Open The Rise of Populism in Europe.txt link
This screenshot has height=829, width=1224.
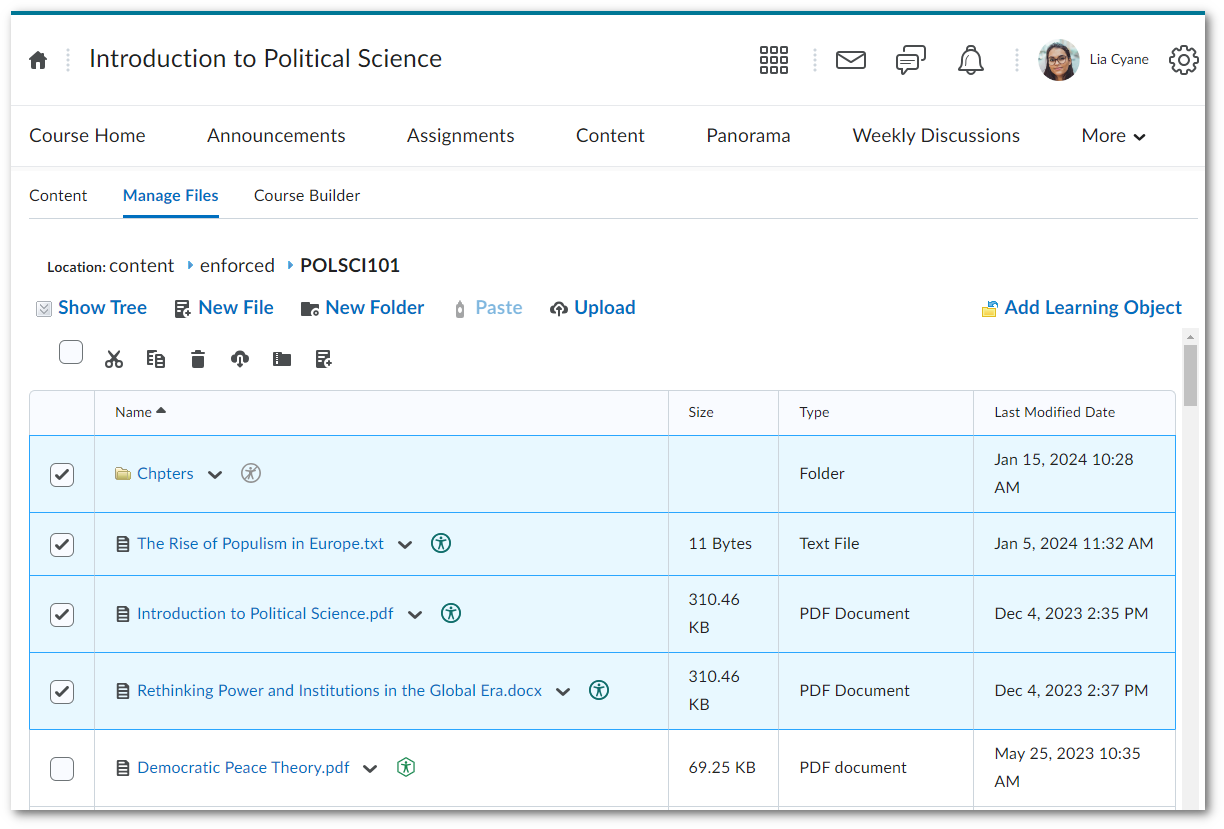260,544
